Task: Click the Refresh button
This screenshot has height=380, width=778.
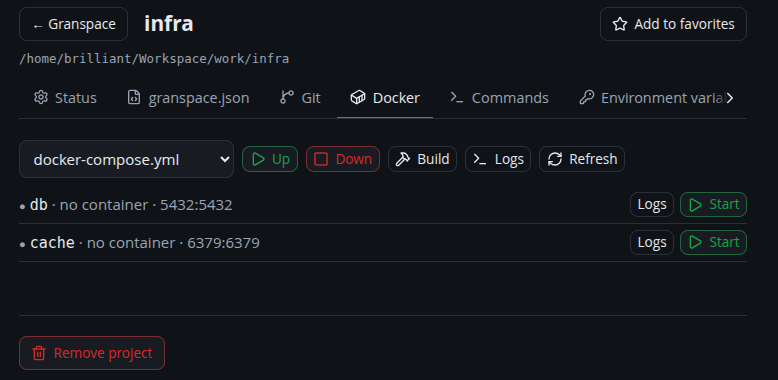Action: 582,159
